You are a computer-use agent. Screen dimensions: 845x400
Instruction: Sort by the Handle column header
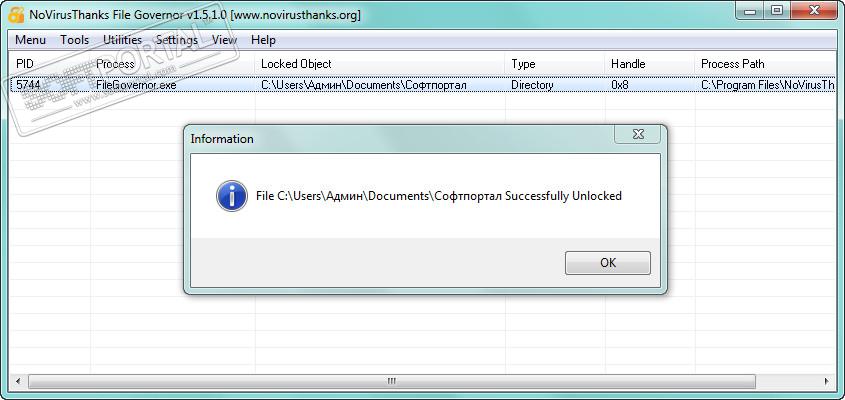650,64
